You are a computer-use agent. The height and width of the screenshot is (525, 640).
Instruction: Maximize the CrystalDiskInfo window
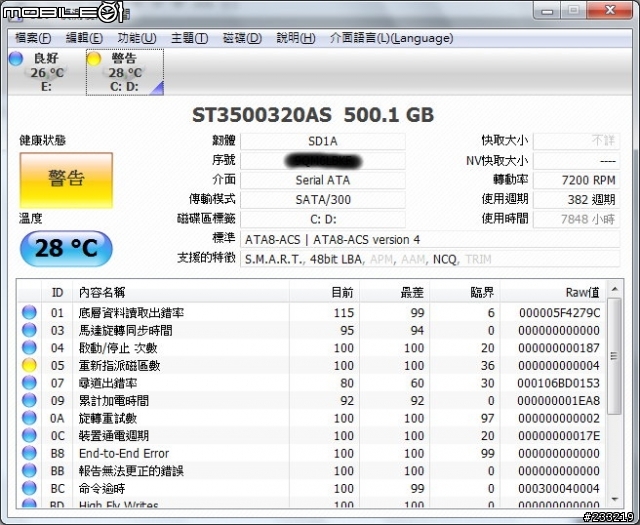[573, 10]
